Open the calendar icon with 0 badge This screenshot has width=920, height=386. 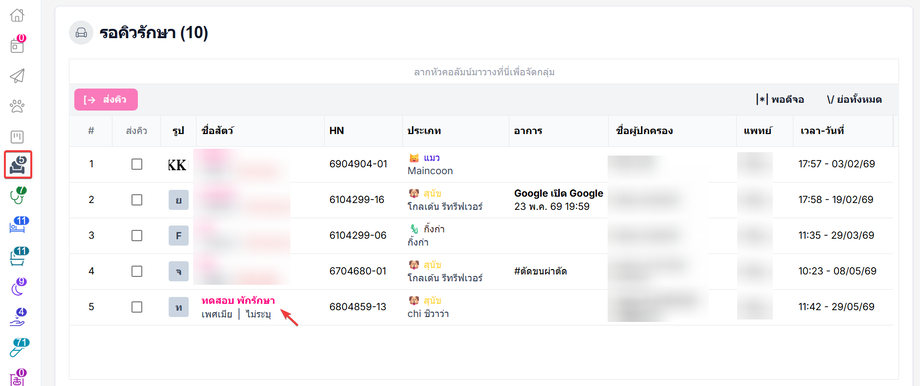click(18, 45)
